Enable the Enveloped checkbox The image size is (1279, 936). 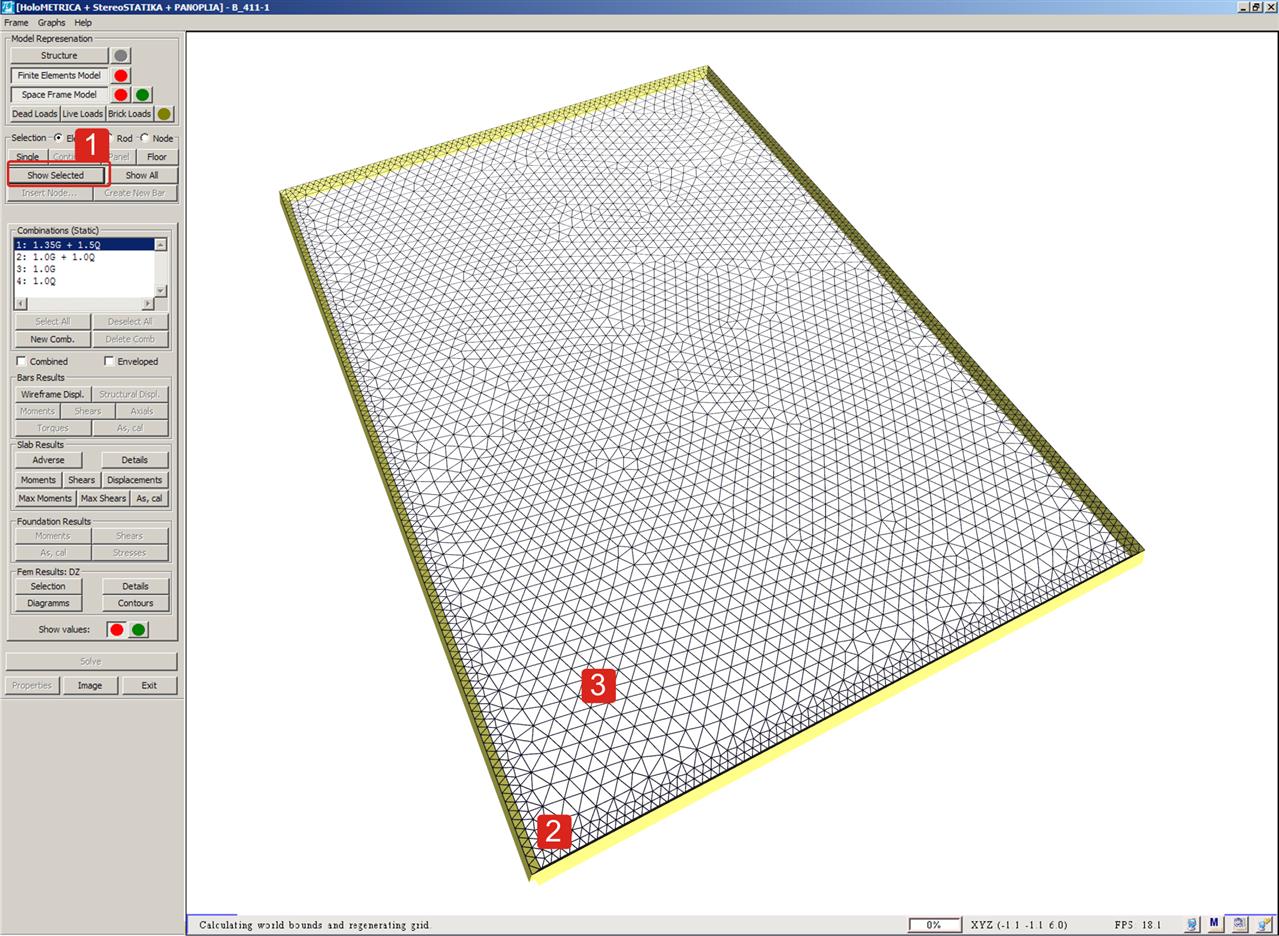click(x=108, y=361)
